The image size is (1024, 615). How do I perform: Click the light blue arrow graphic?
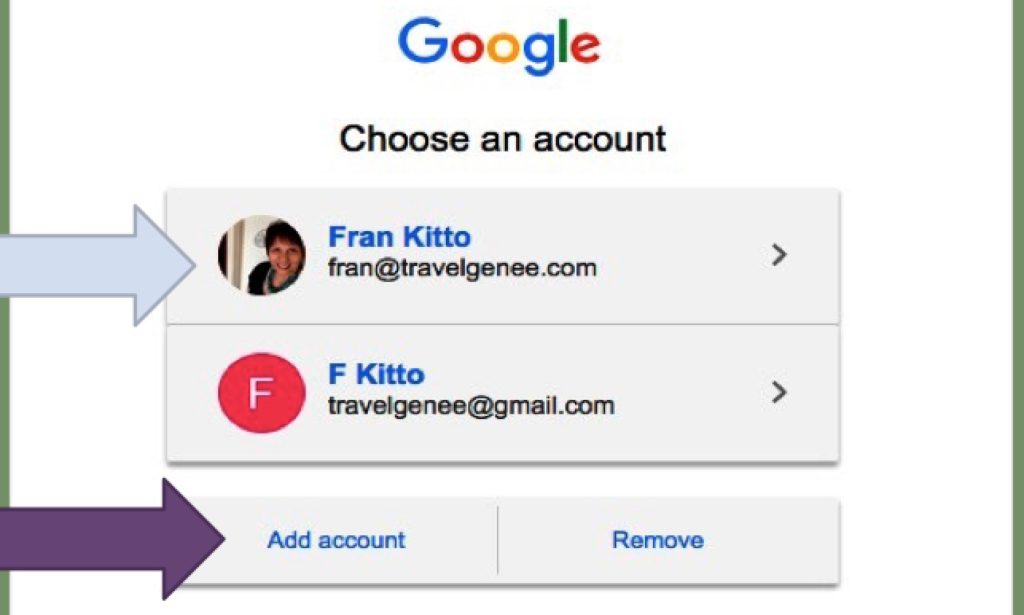click(x=97, y=265)
